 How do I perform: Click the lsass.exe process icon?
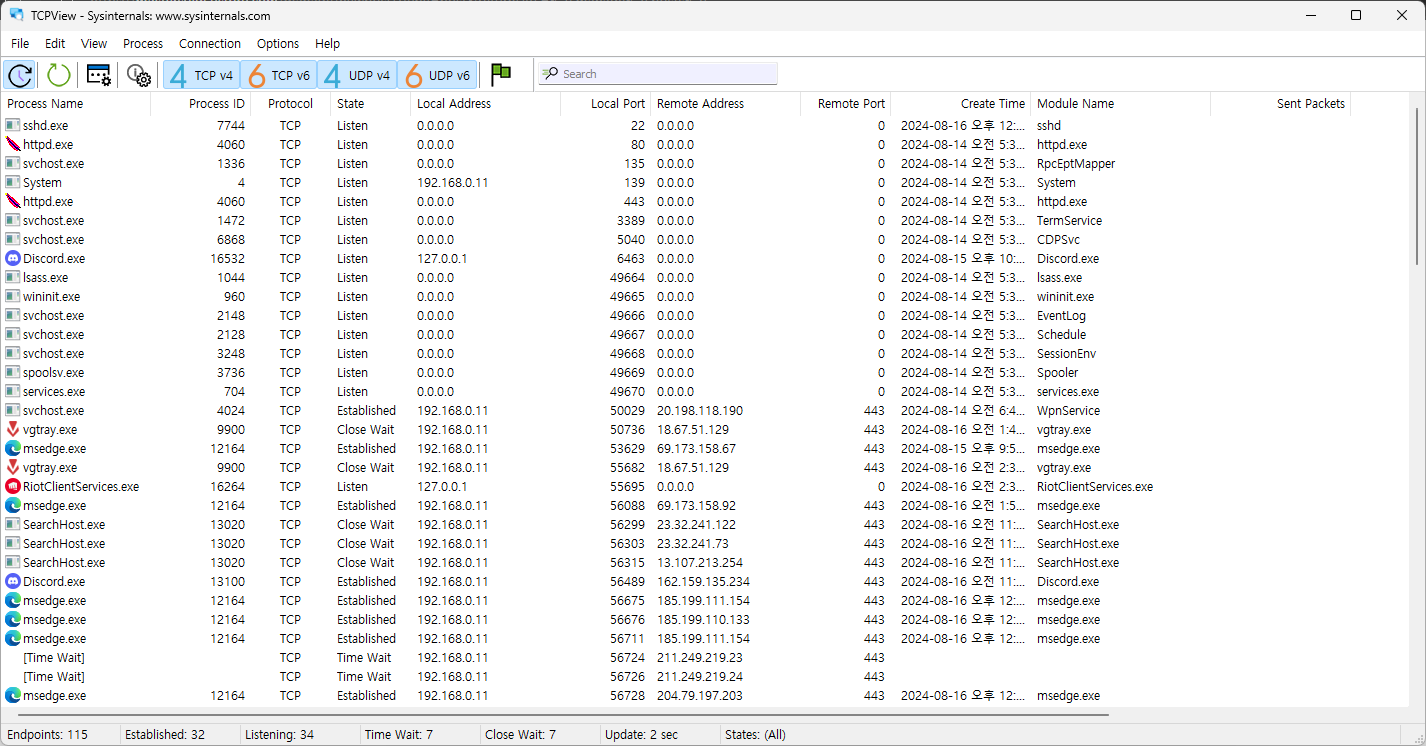[13, 277]
